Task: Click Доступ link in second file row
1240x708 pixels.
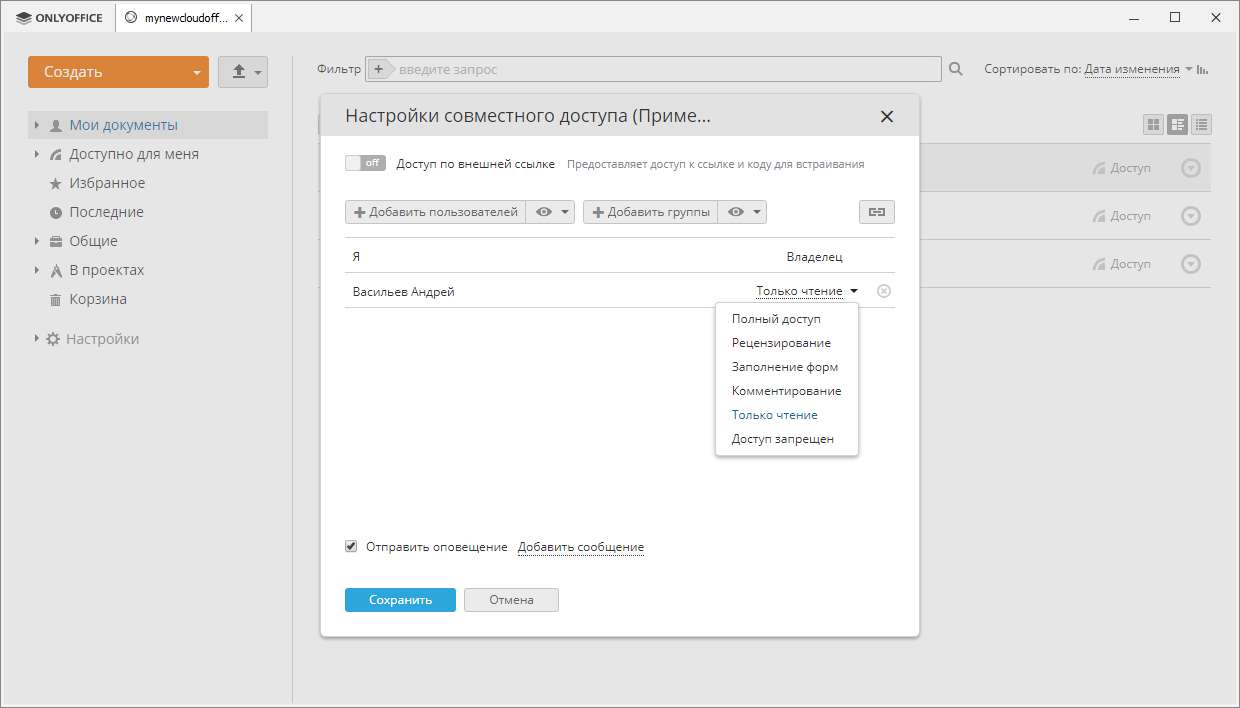Action: pos(1121,216)
